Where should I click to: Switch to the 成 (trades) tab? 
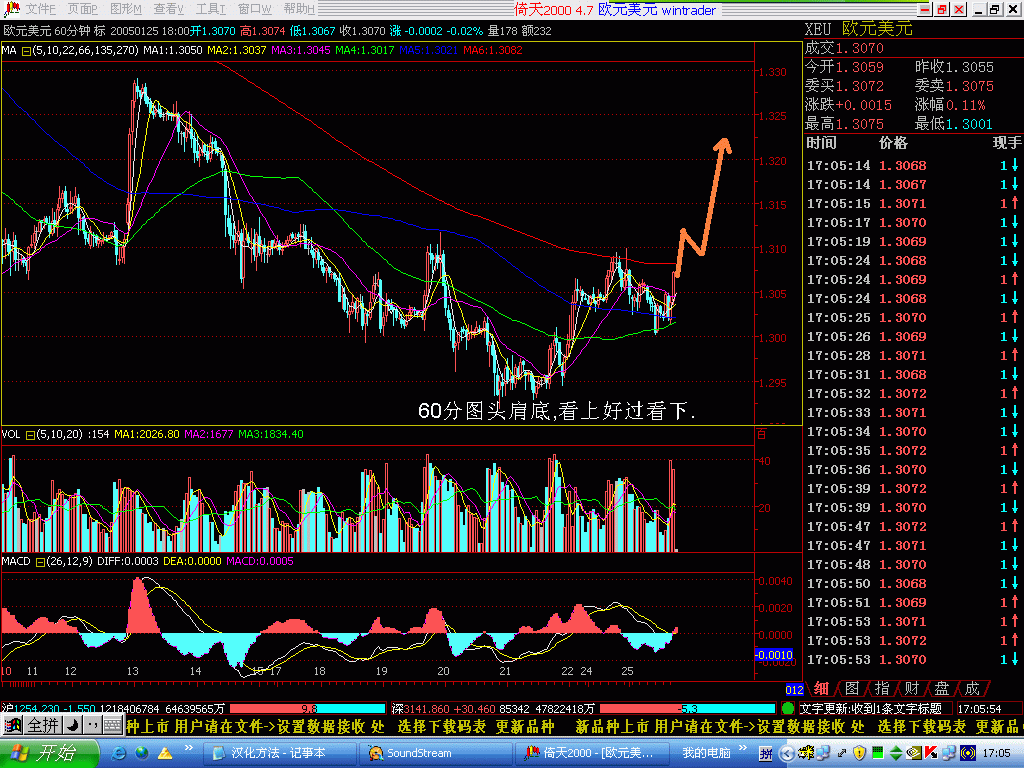coord(972,688)
